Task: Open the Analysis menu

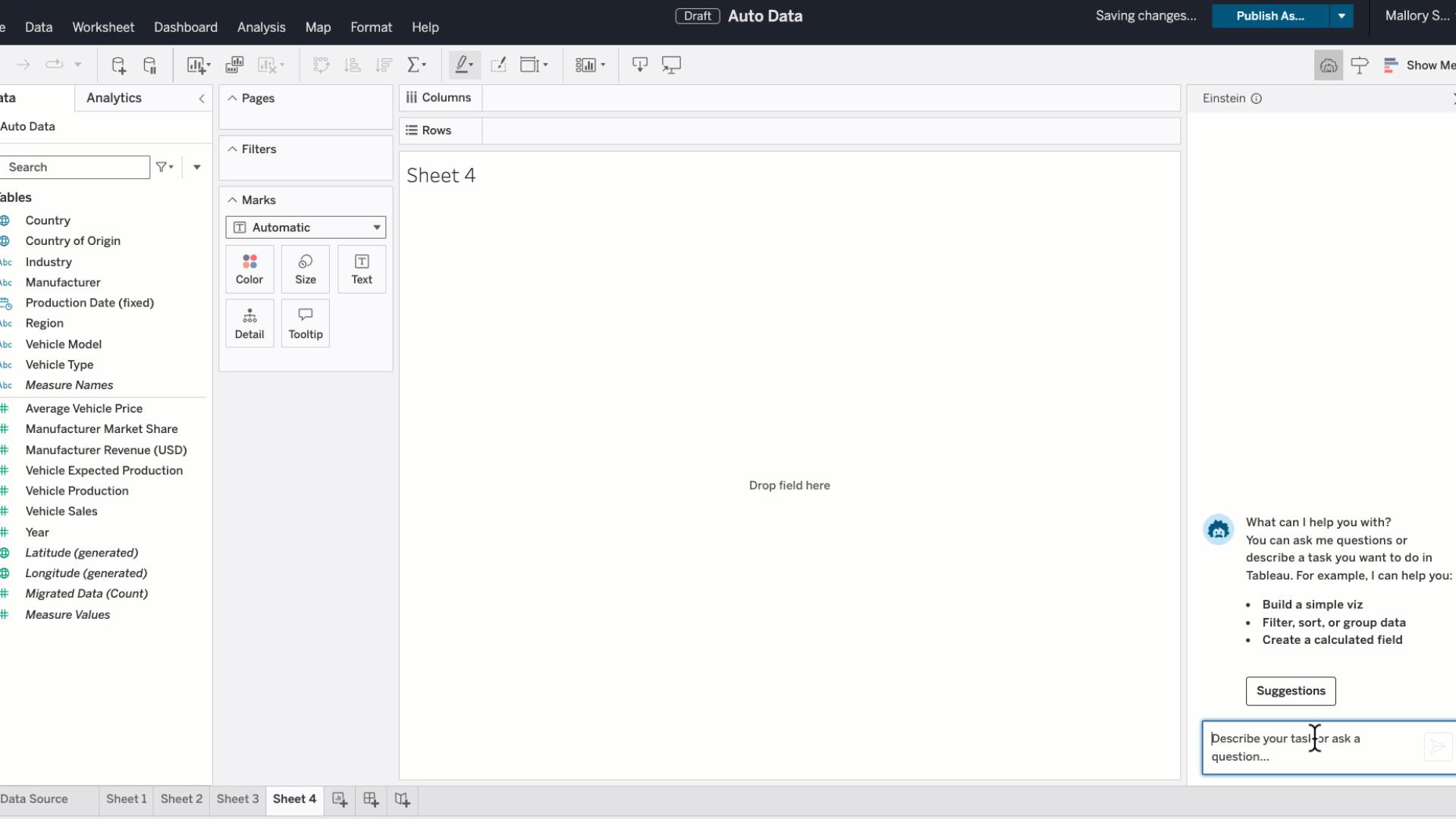Action: [x=261, y=27]
